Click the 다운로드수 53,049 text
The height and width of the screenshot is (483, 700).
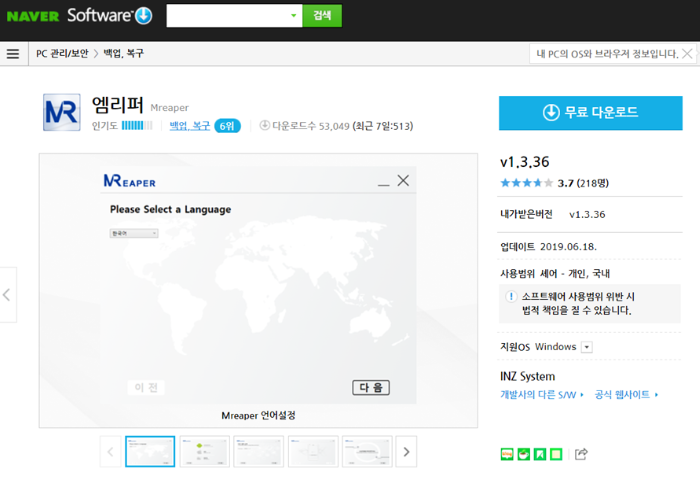tap(311, 126)
